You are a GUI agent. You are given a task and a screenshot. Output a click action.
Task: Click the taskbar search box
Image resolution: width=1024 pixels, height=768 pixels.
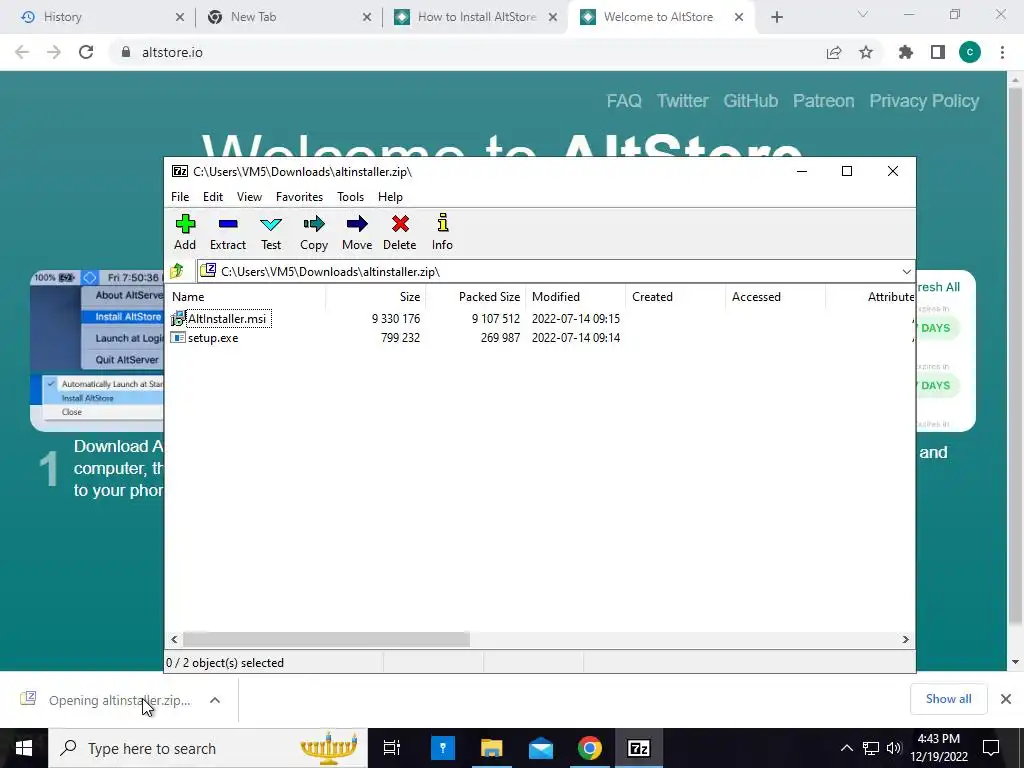tap(208, 748)
